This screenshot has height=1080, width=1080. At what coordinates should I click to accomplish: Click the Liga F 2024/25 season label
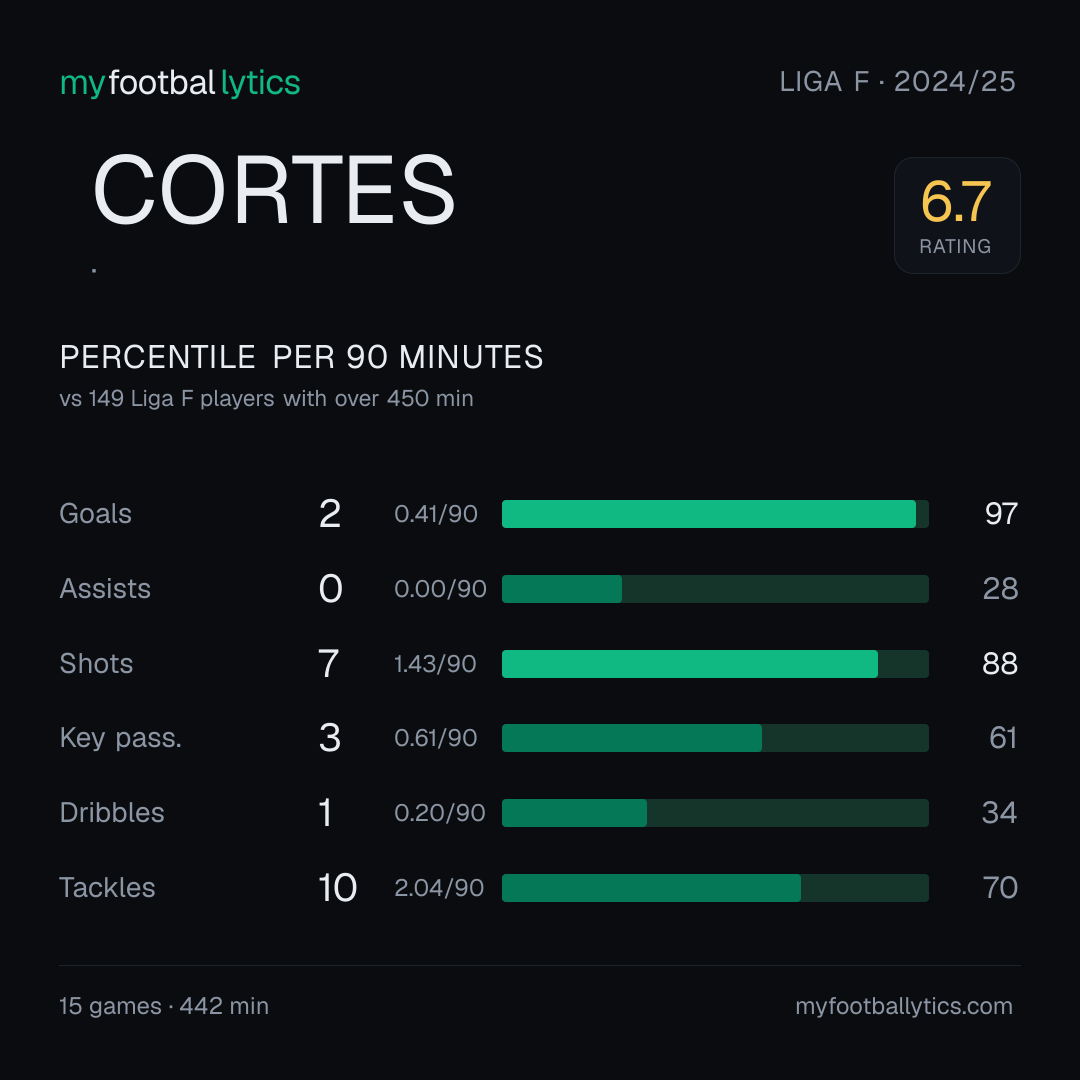click(x=897, y=82)
